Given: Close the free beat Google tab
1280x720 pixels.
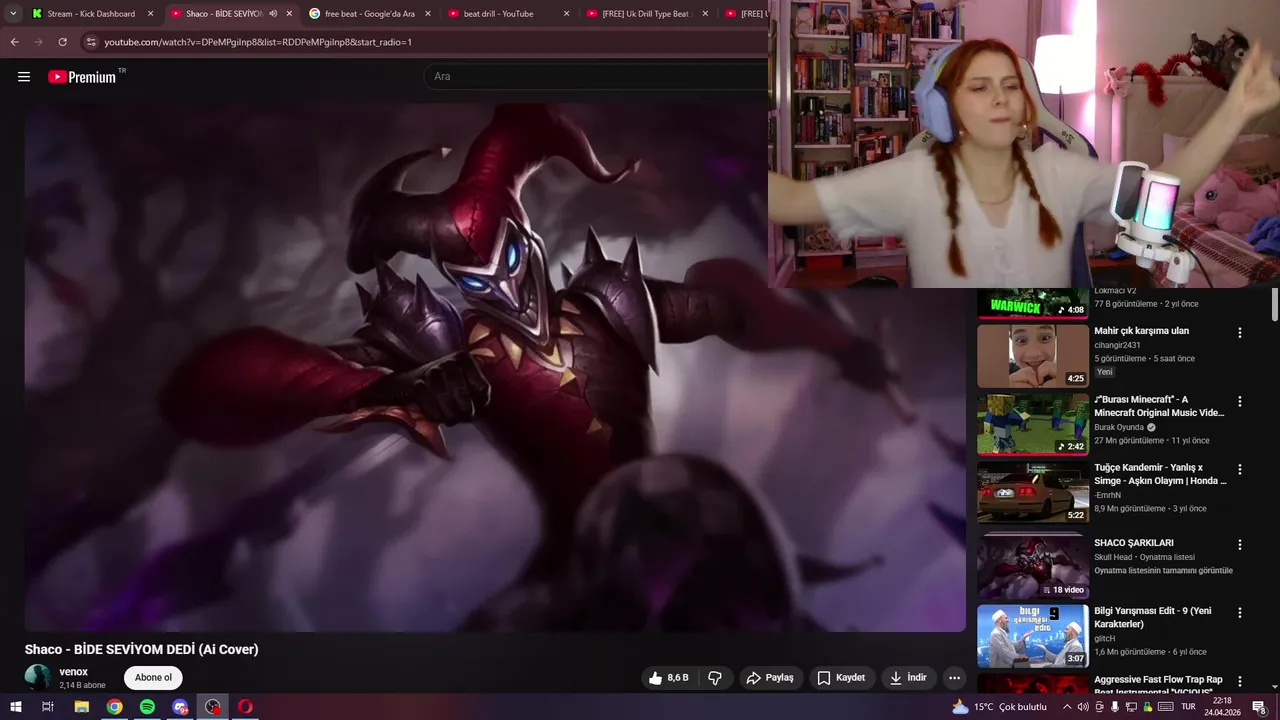Looking at the screenshot, I should pyautogui.click(x=428, y=14).
